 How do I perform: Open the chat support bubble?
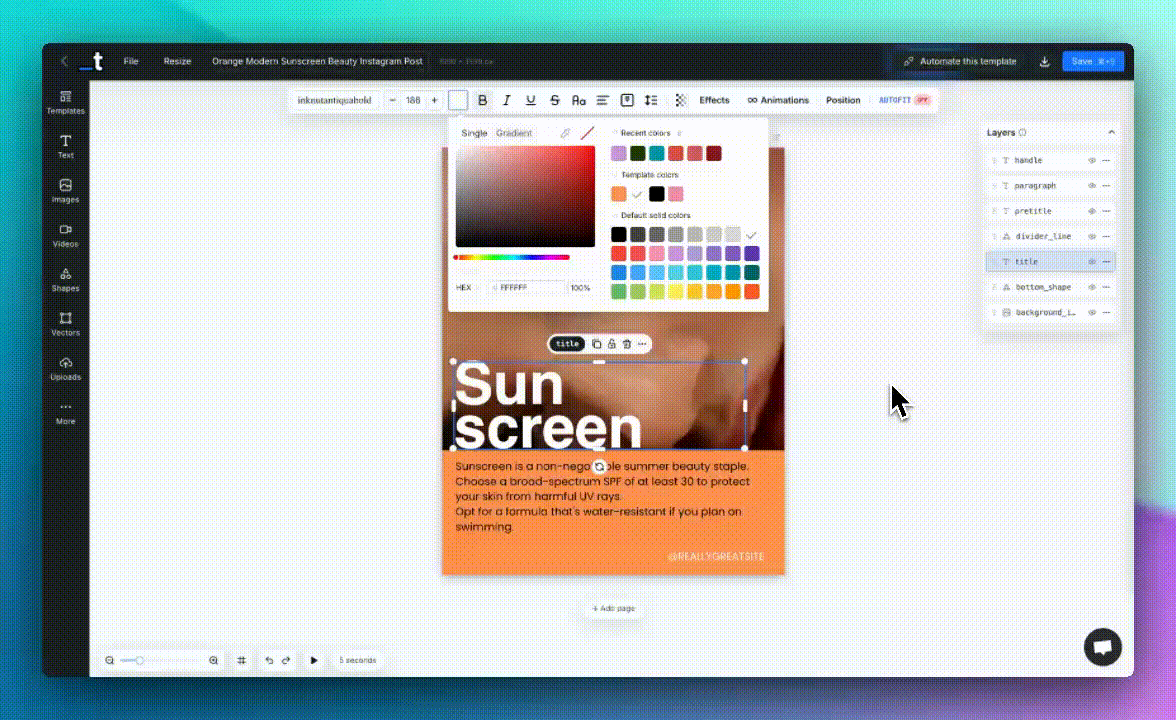tap(1103, 647)
